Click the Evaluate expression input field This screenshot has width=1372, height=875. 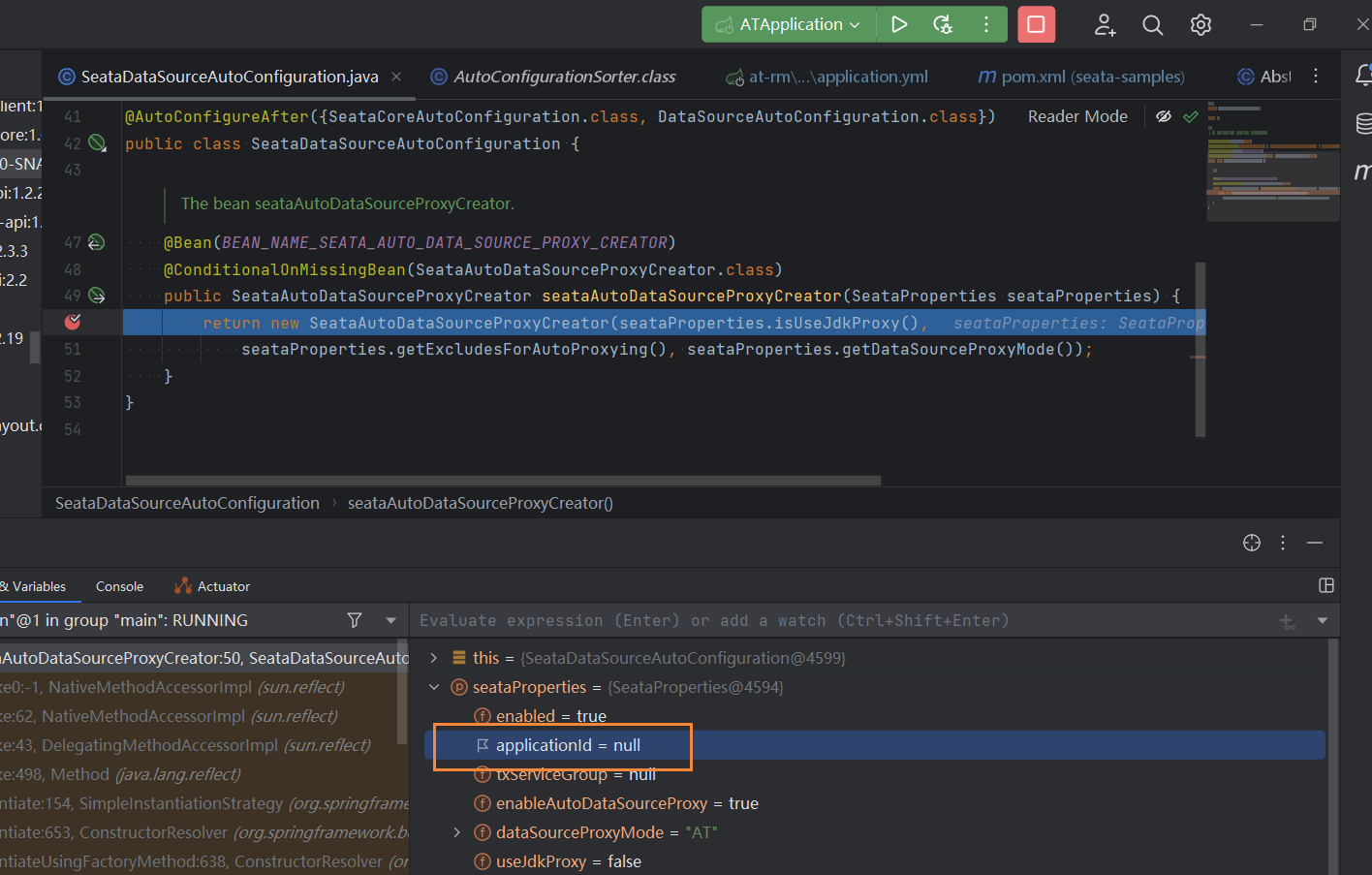(x=843, y=620)
